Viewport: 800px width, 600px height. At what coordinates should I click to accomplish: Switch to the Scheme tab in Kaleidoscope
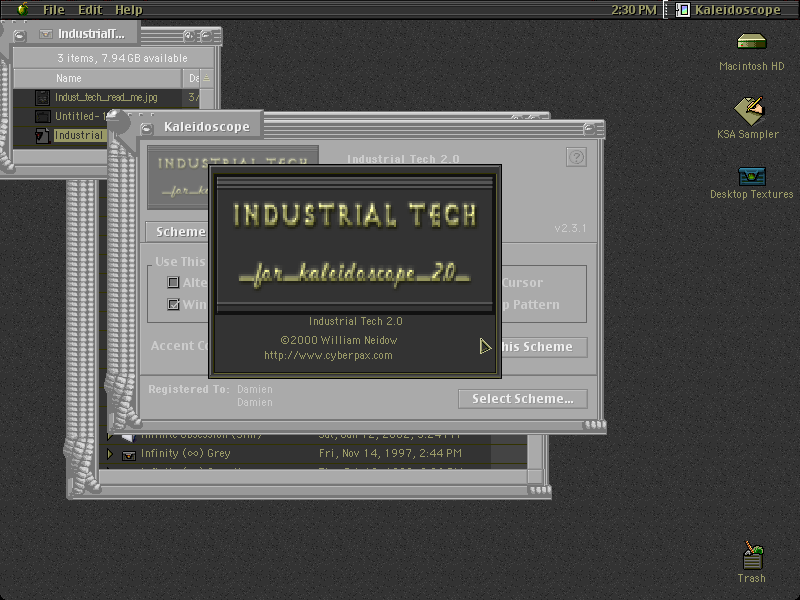tap(177, 232)
